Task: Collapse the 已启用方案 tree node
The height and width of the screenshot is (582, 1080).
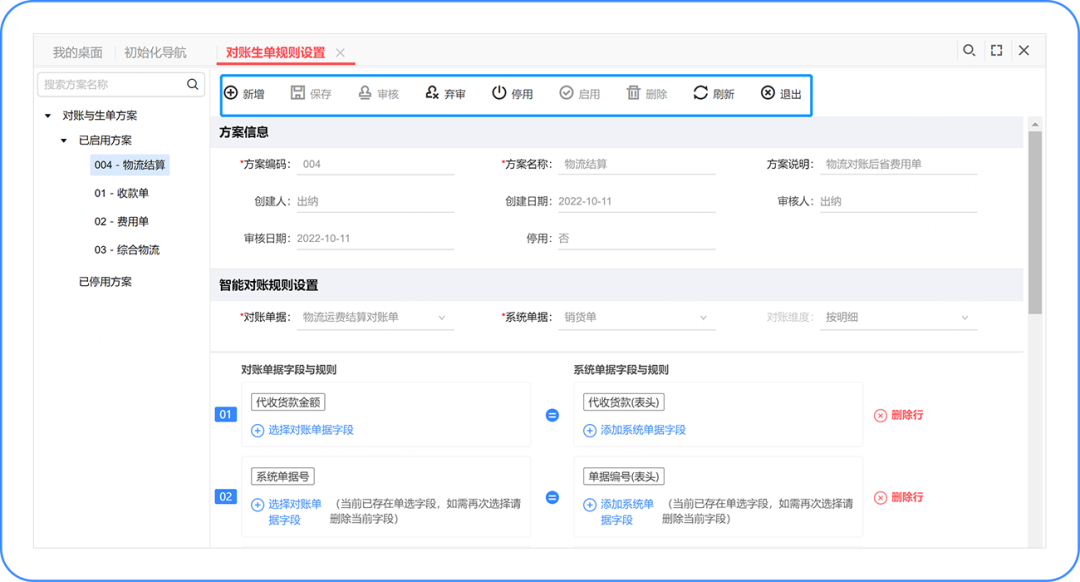Action: [64, 141]
